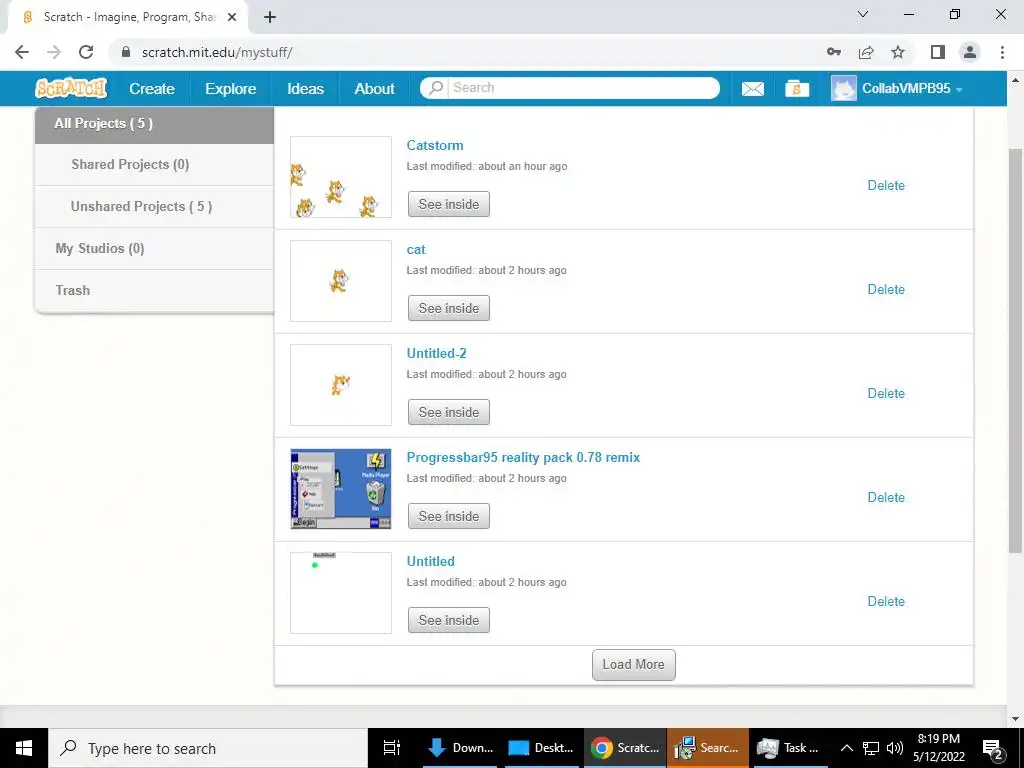Open the Catstorm project title link
This screenshot has width=1024, height=768.
tap(435, 146)
